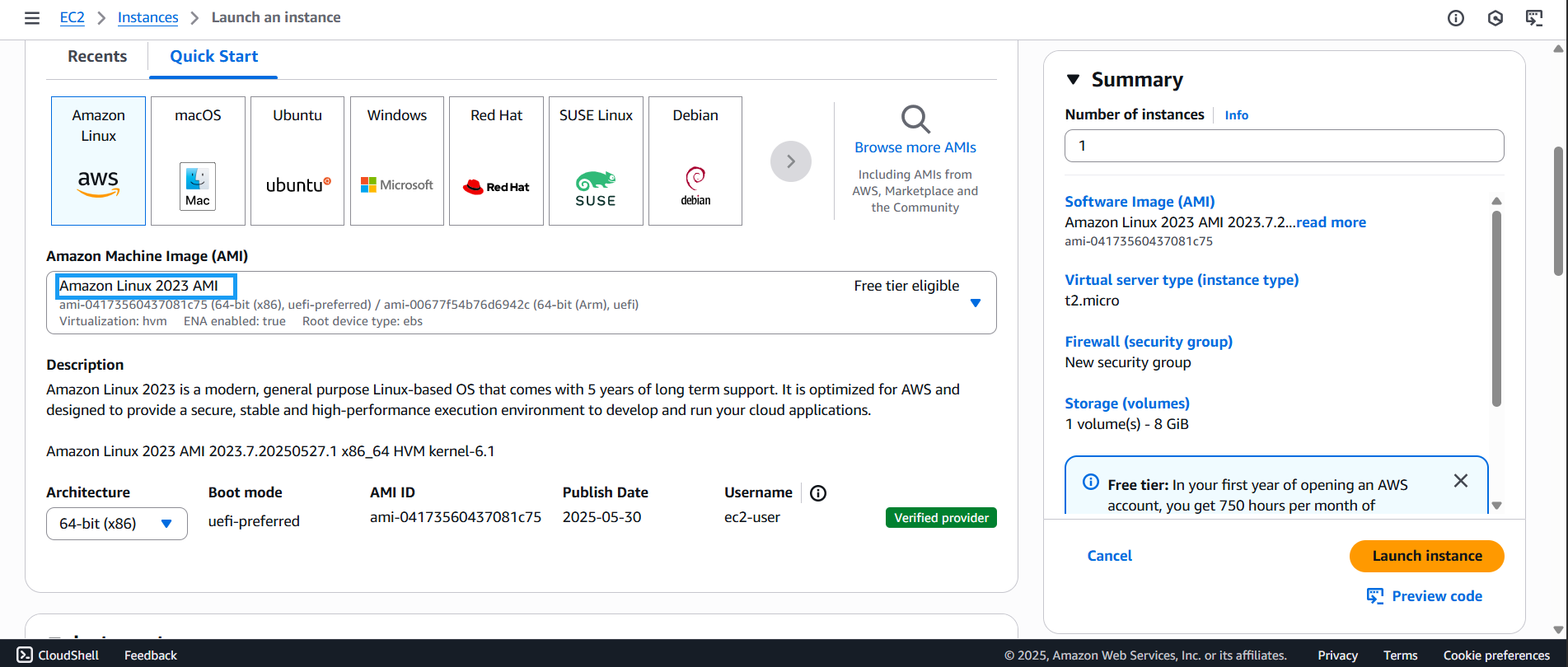Click the Cancel button
Viewport: 1568px width, 667px height.
click(x=1110, y=556)
